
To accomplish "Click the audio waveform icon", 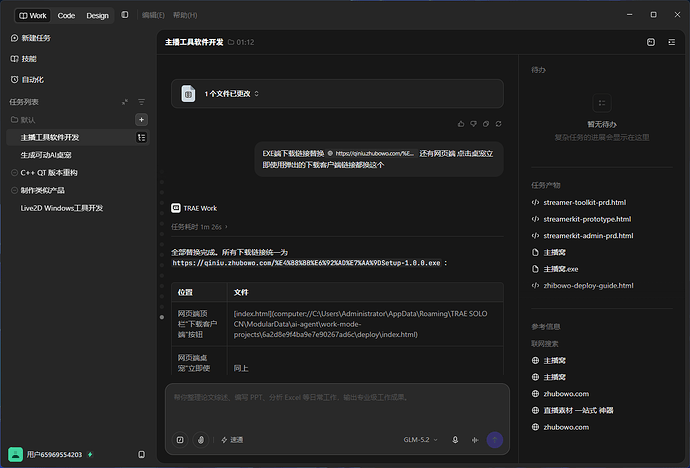I will point(475,440).
